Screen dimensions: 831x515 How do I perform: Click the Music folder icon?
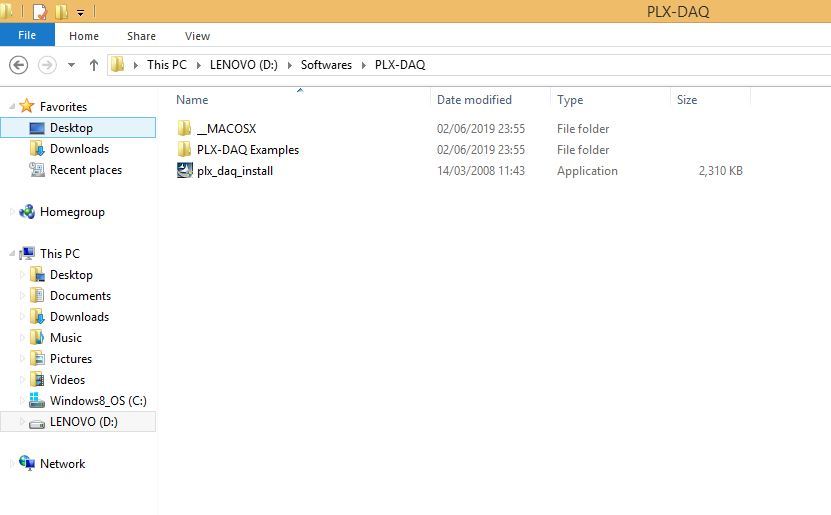(37, 337)
